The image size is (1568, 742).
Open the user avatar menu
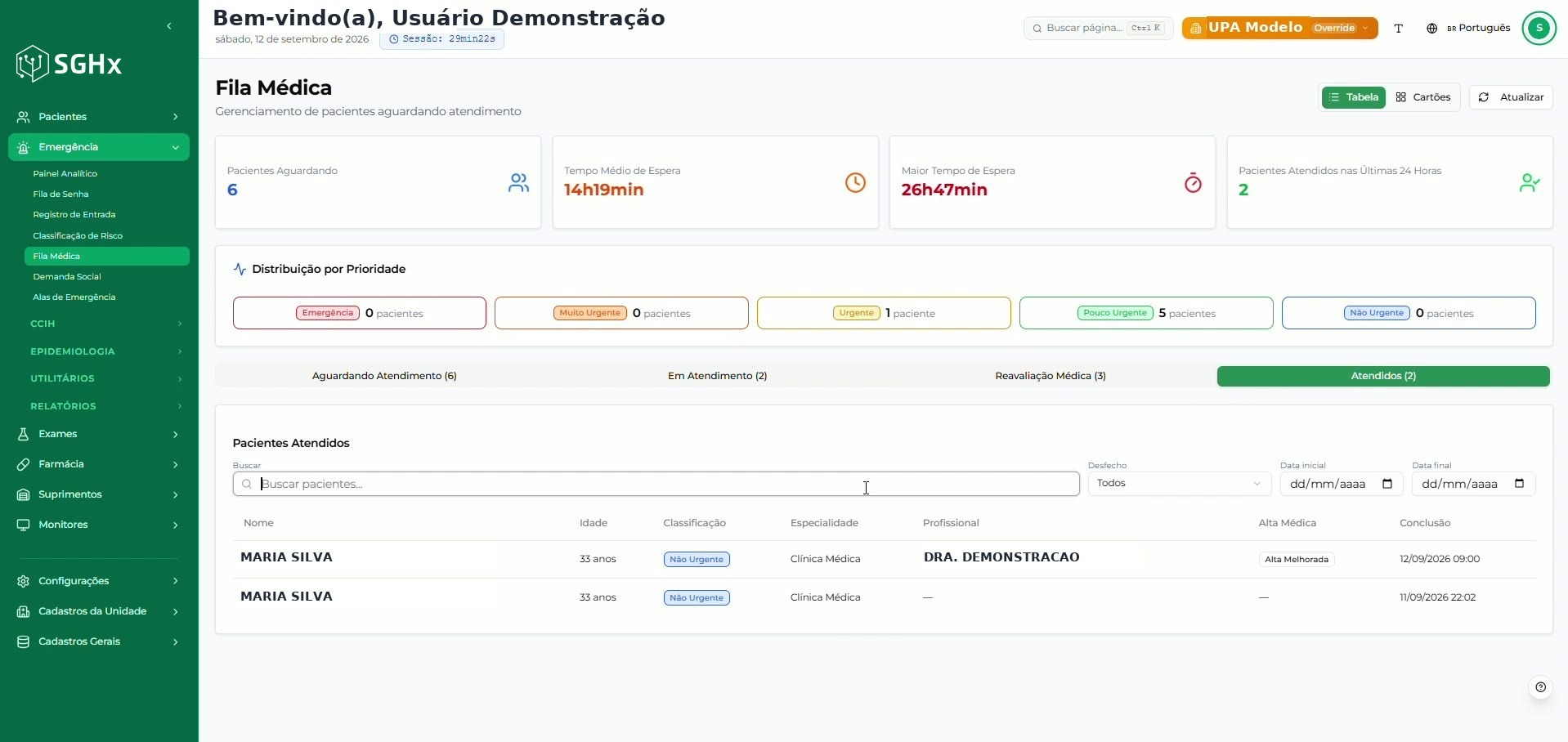tap(1539, 28)
